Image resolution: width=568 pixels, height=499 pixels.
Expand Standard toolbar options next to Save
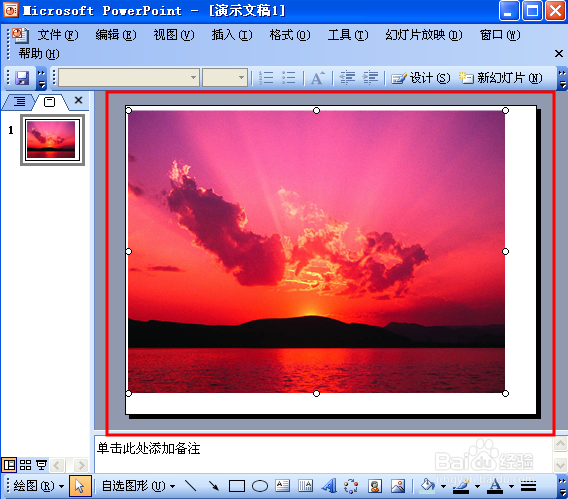tap(42, 78)
